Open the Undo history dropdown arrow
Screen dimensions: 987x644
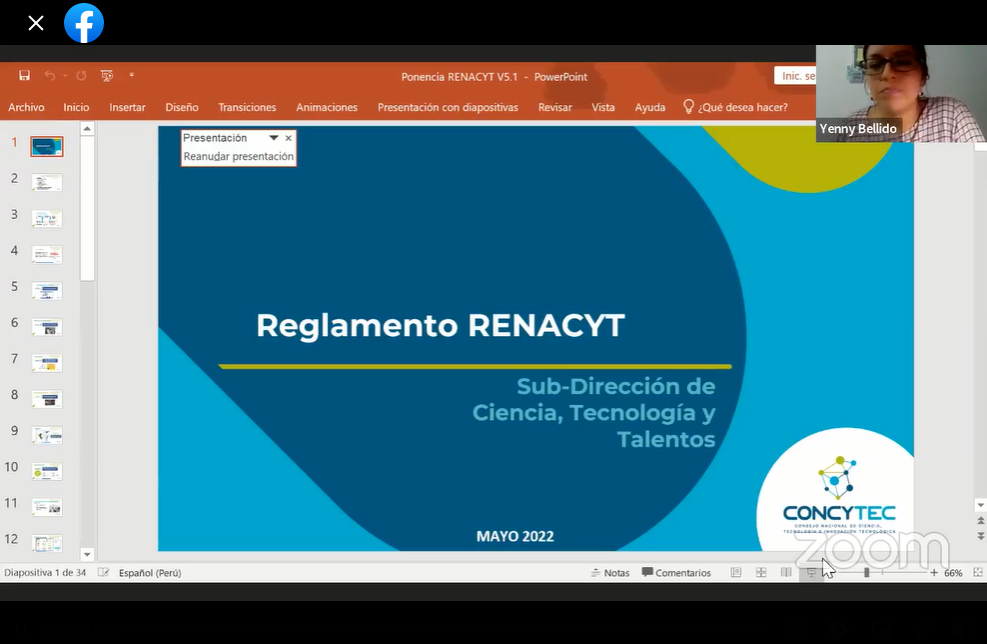[x=64, y=76]
